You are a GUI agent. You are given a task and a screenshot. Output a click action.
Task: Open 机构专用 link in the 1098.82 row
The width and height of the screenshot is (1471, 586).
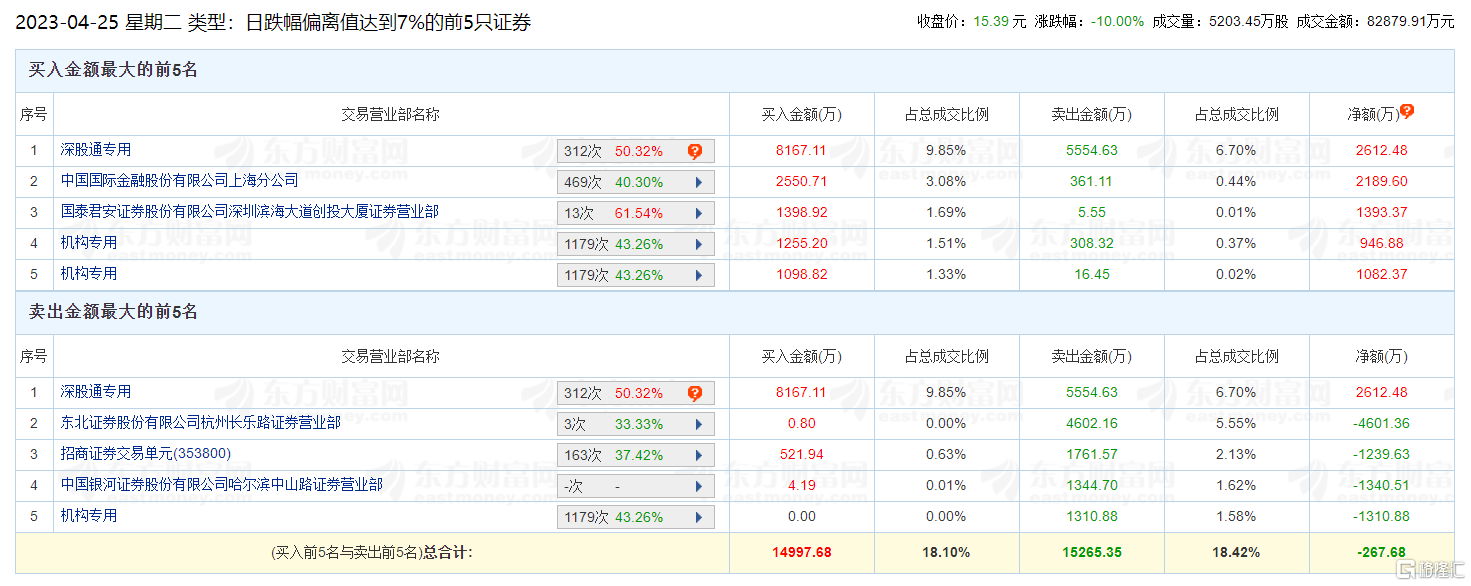click(88, 274)
